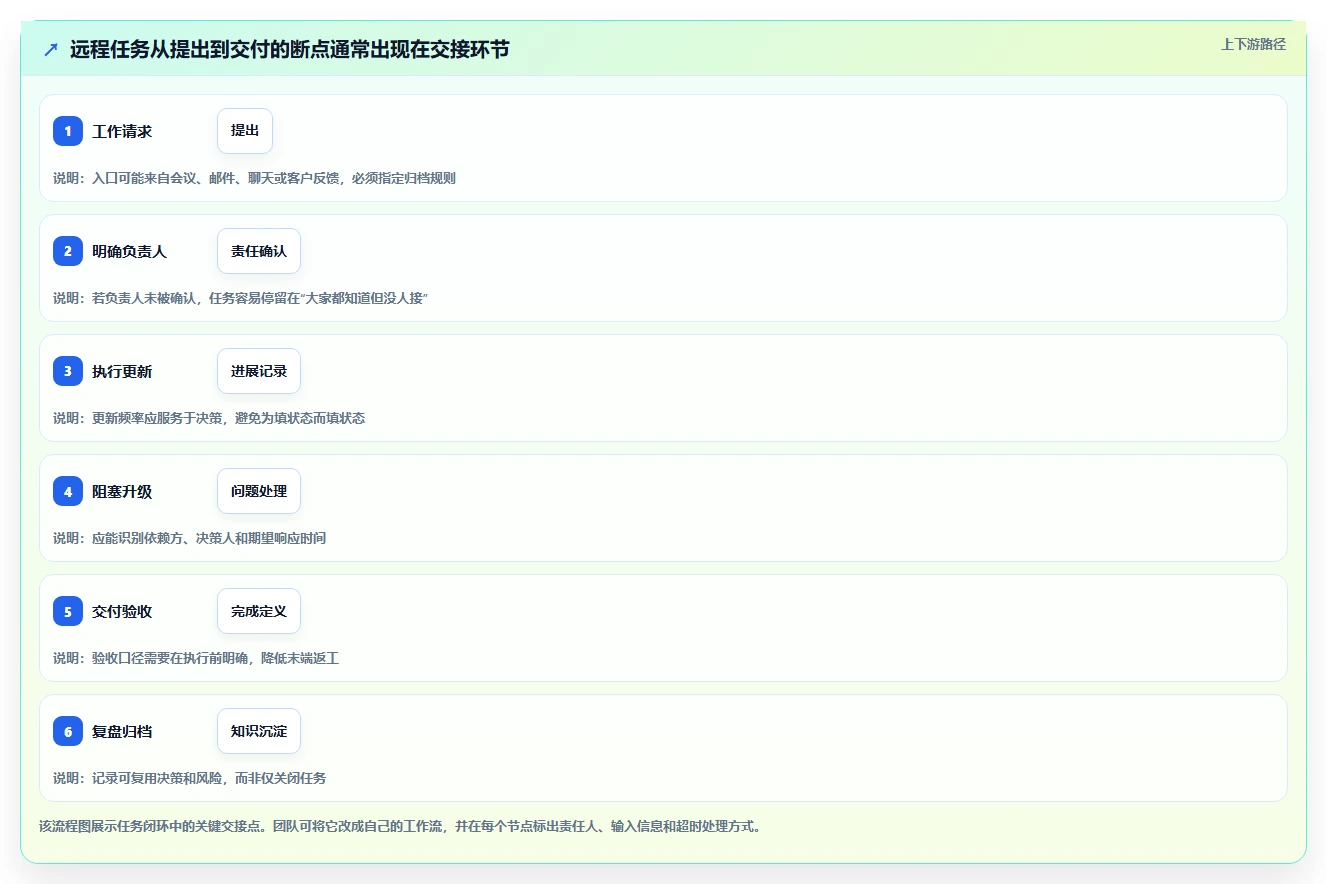
Task: Click the note about 而非仅关闭任务
Action: 190,778
